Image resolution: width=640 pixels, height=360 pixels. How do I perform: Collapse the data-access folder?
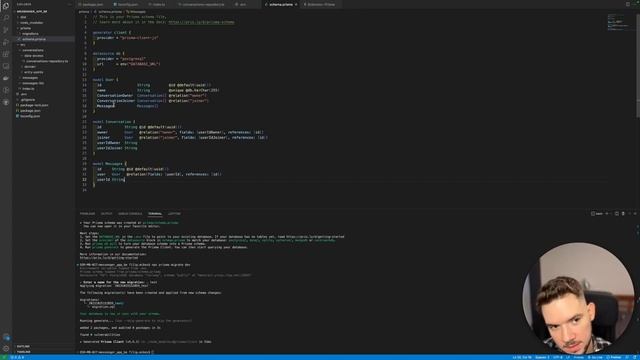(x=33, y=56)
